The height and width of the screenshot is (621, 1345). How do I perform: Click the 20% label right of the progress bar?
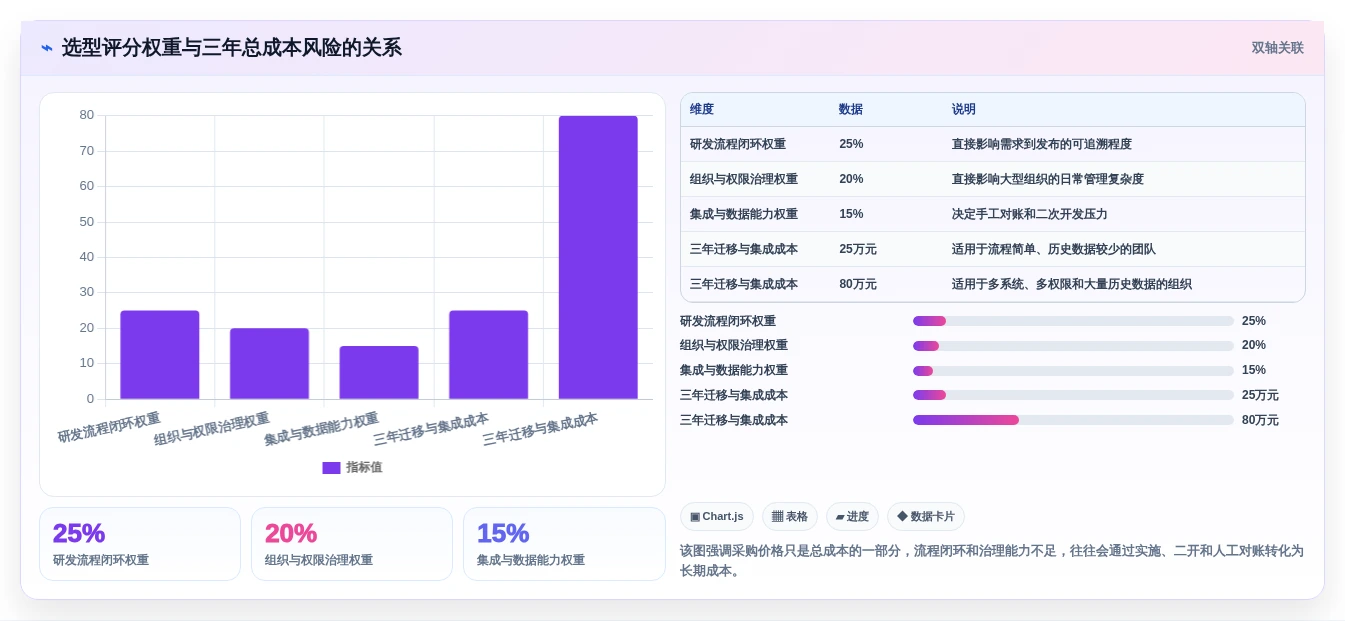[1254, 345]
